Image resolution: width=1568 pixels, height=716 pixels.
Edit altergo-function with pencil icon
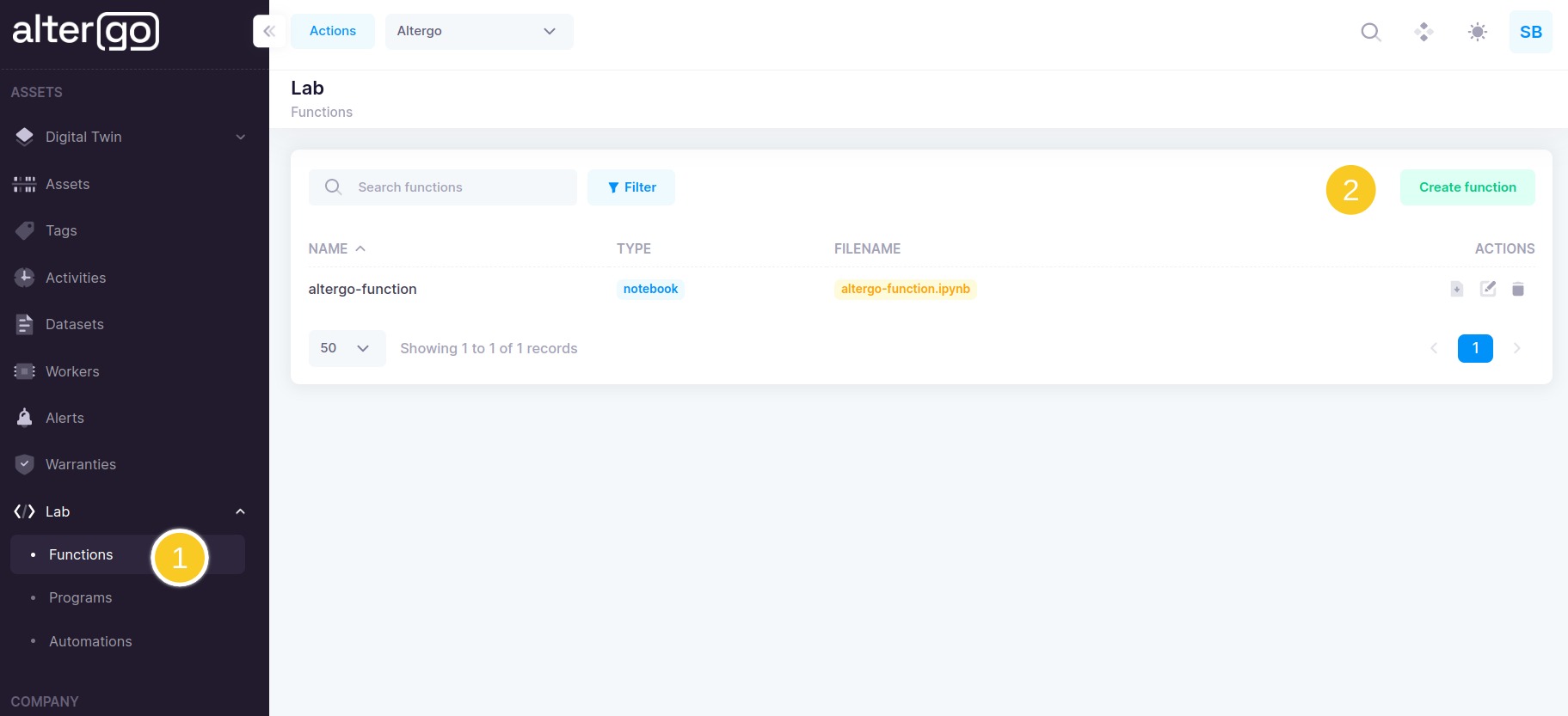(x=1487, y=289)
